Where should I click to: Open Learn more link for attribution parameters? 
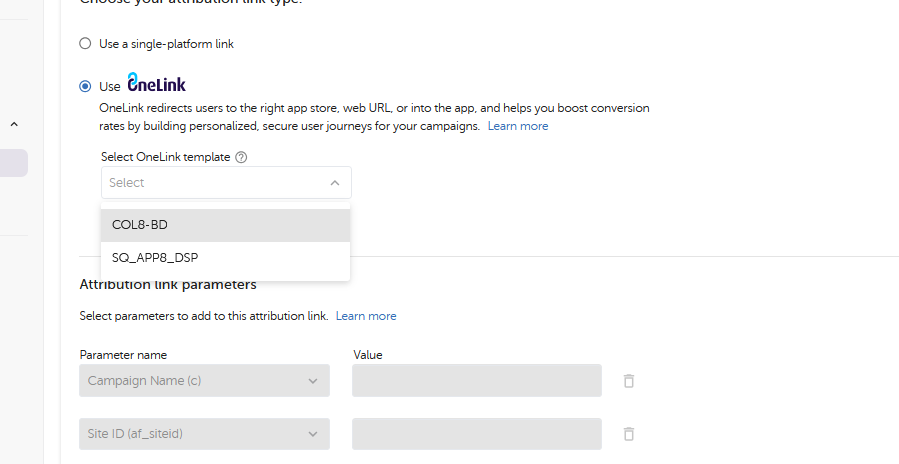[366, 316]
